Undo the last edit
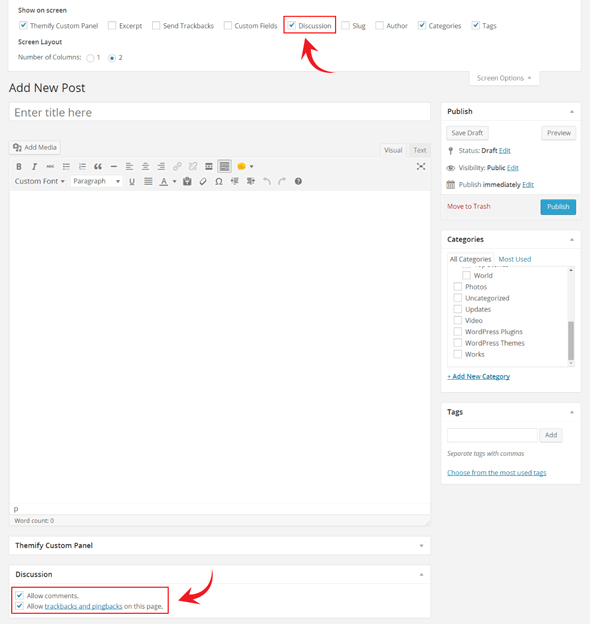590x624 pixels. pyautogui.click(x=267, y=181)
